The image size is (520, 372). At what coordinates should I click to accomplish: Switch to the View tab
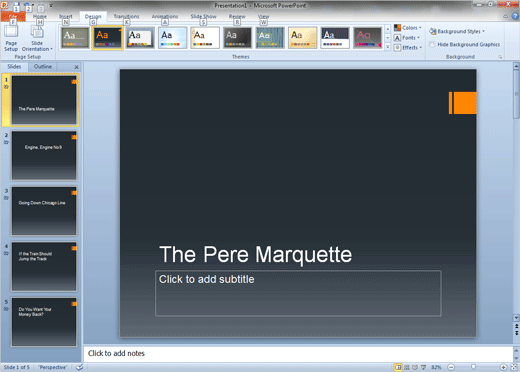tap(263, 16)
